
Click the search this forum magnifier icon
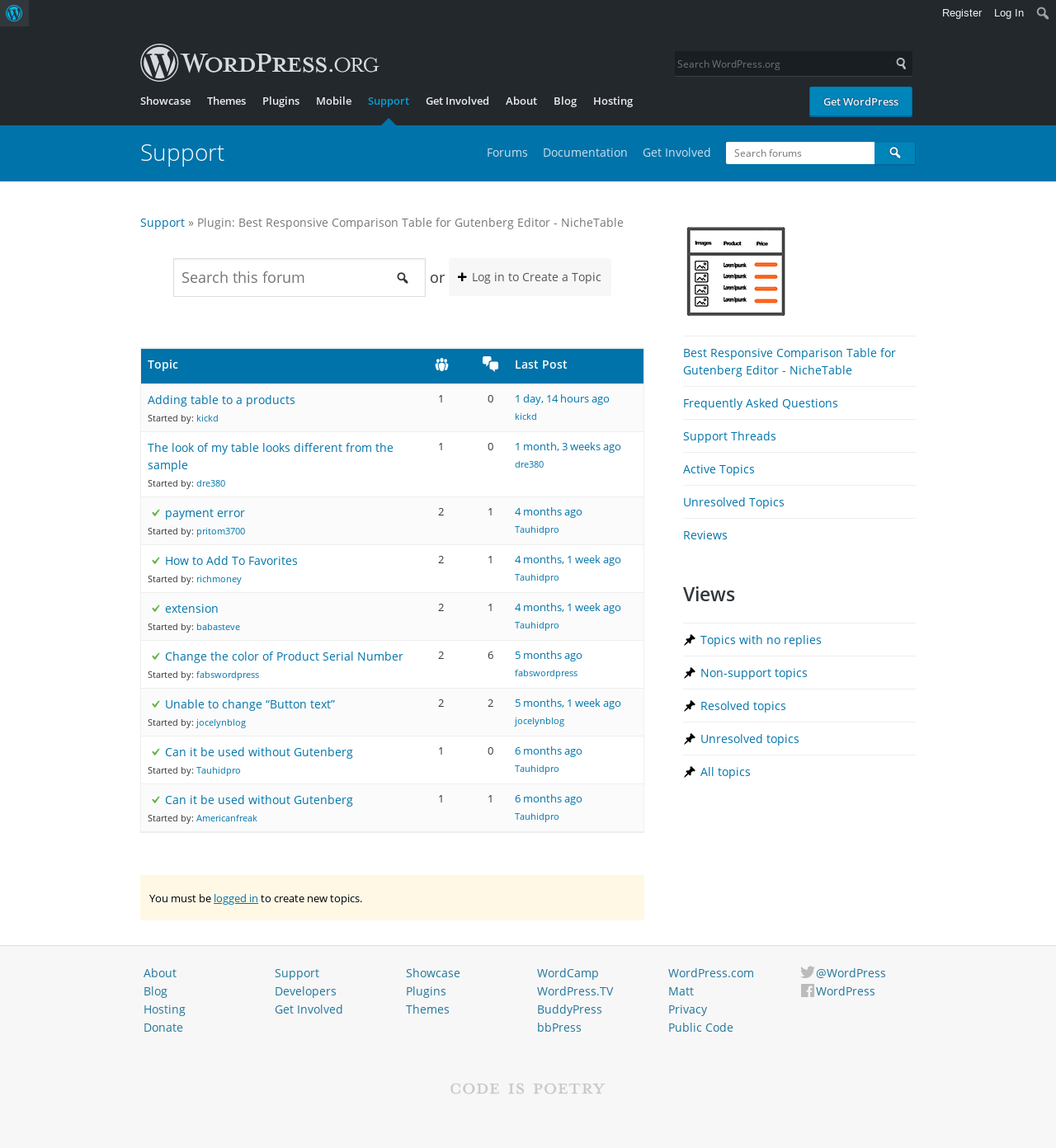click(x=403, y=278)
